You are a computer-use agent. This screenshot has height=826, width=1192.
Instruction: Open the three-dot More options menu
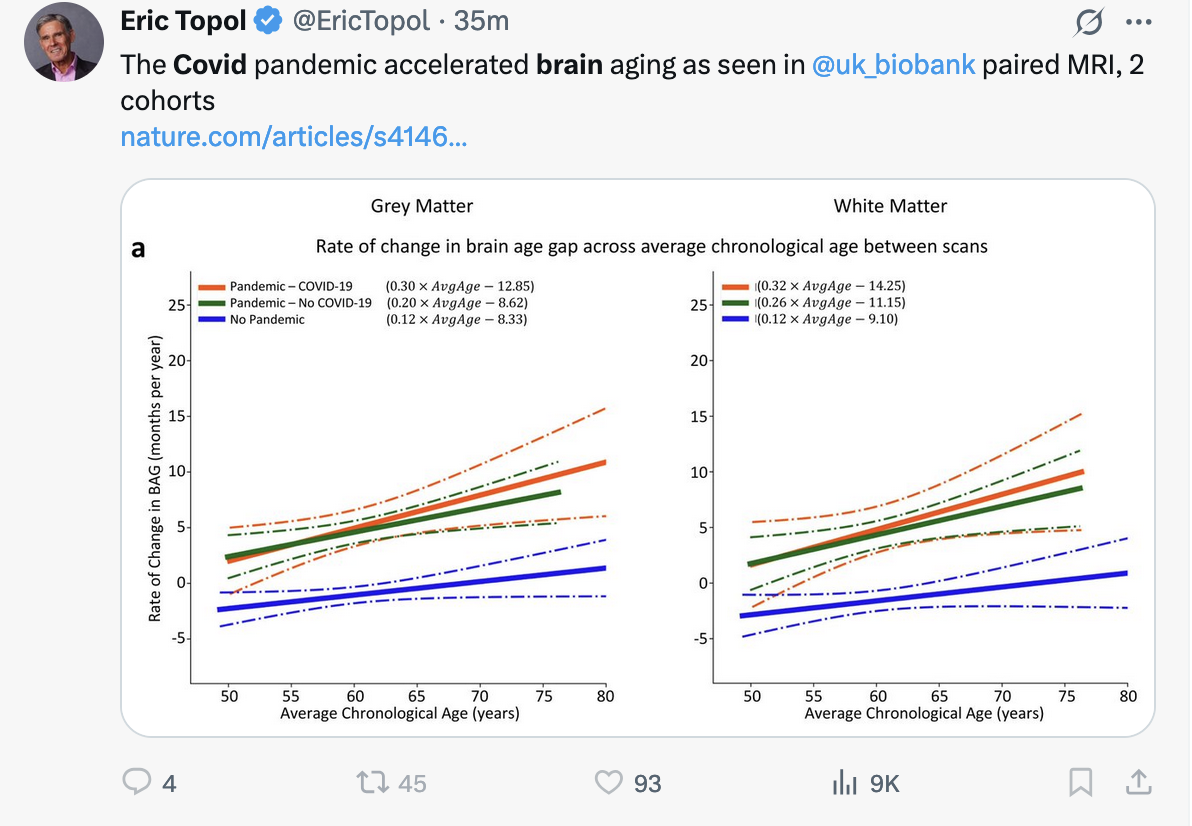(x=1138, y=21)
